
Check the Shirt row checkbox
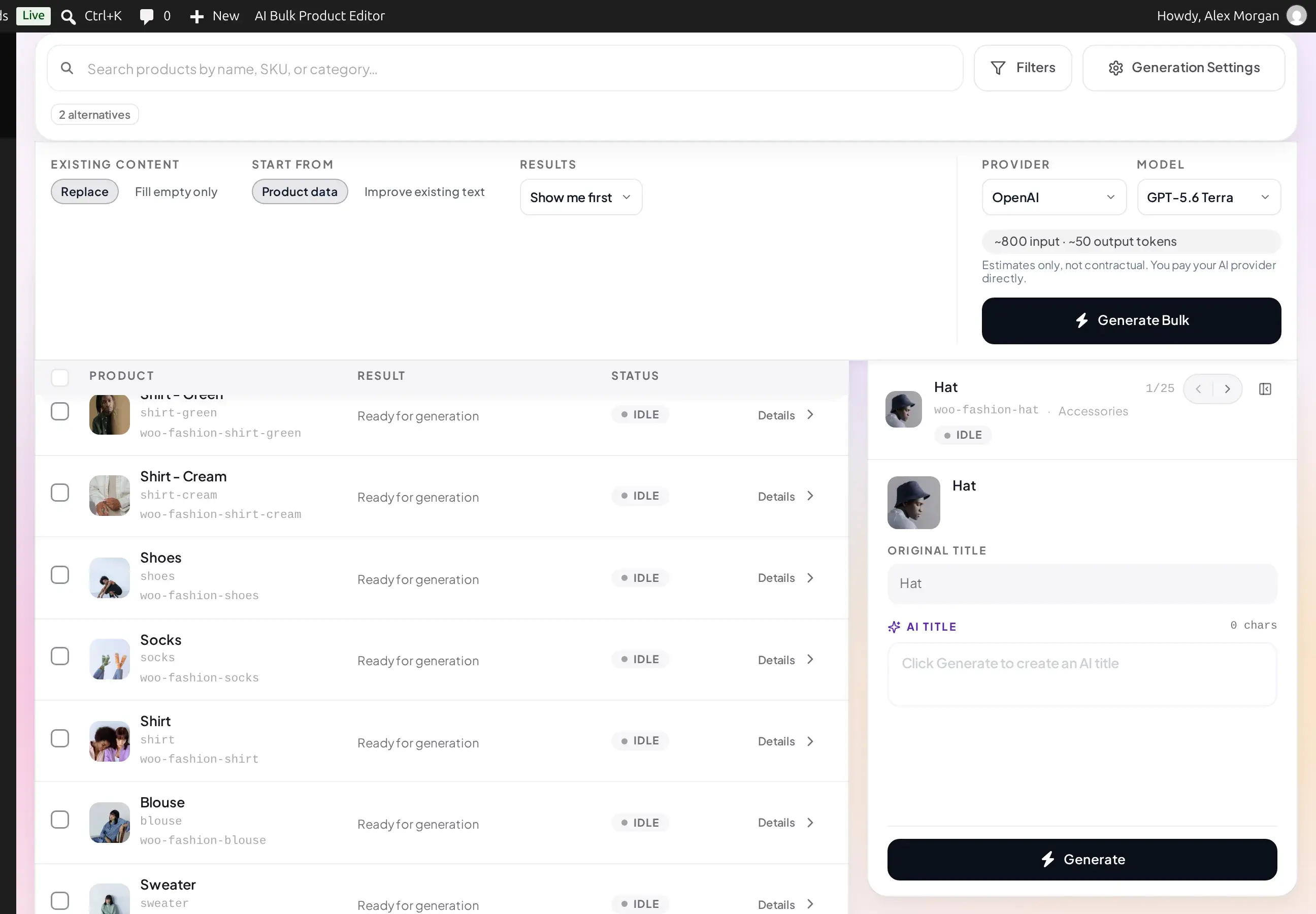60,738
